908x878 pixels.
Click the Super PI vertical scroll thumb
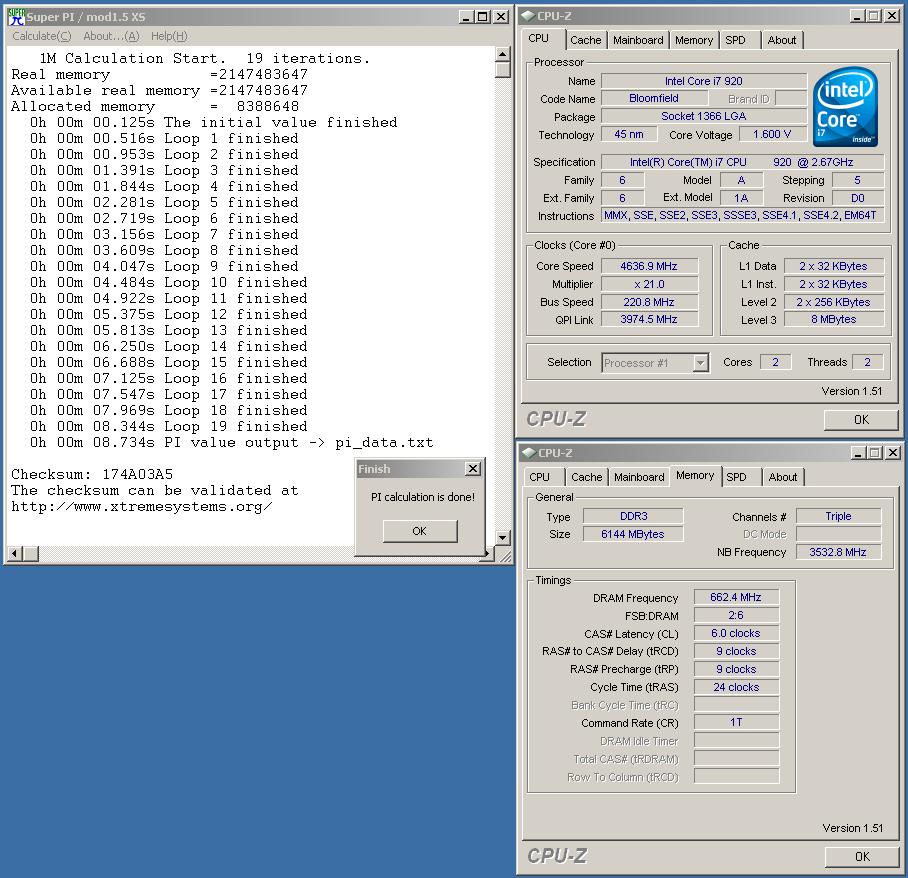pos(503,69)
